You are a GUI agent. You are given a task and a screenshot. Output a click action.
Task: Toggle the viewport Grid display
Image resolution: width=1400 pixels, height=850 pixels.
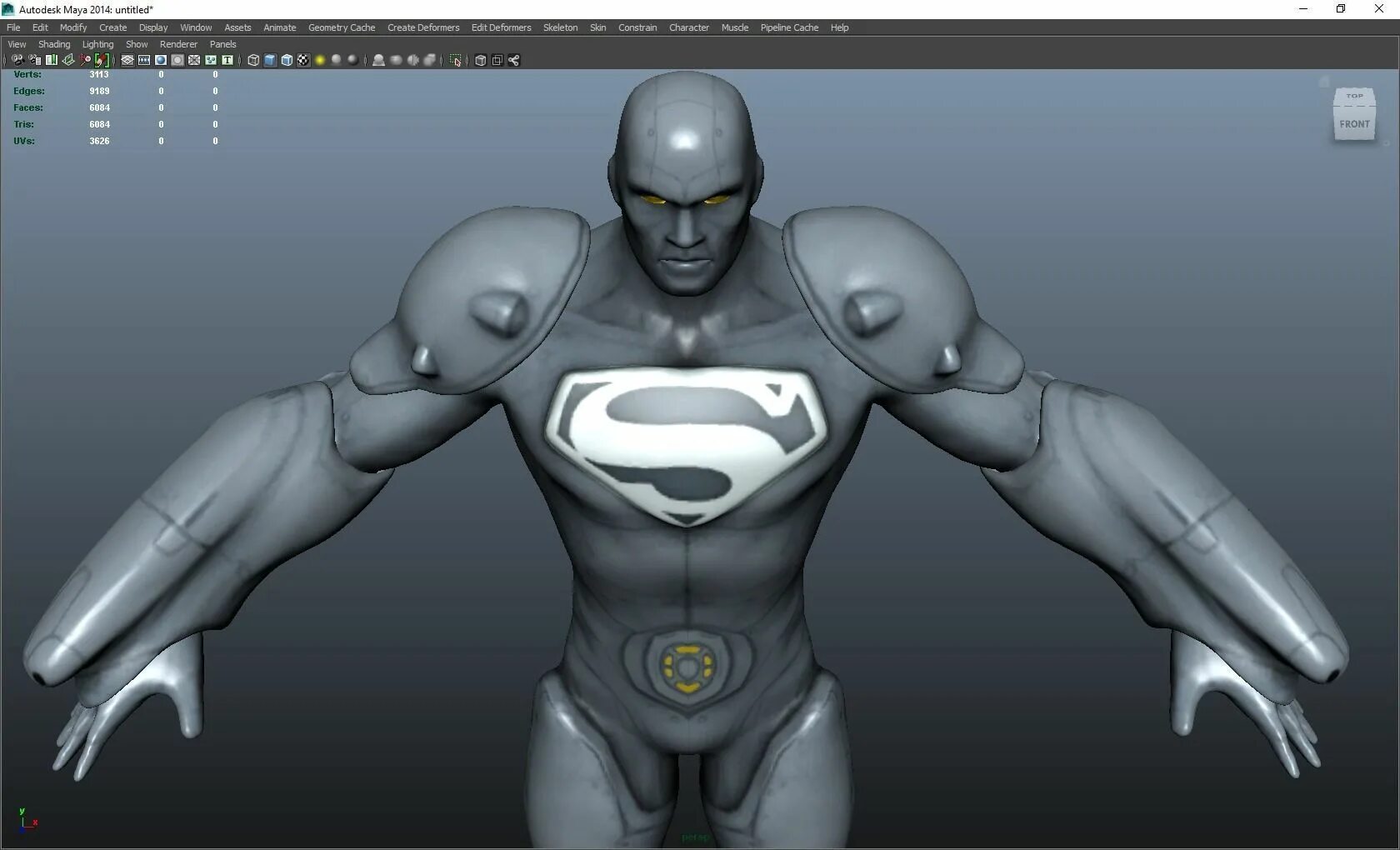pyautogui.click(x=127, y=60)
